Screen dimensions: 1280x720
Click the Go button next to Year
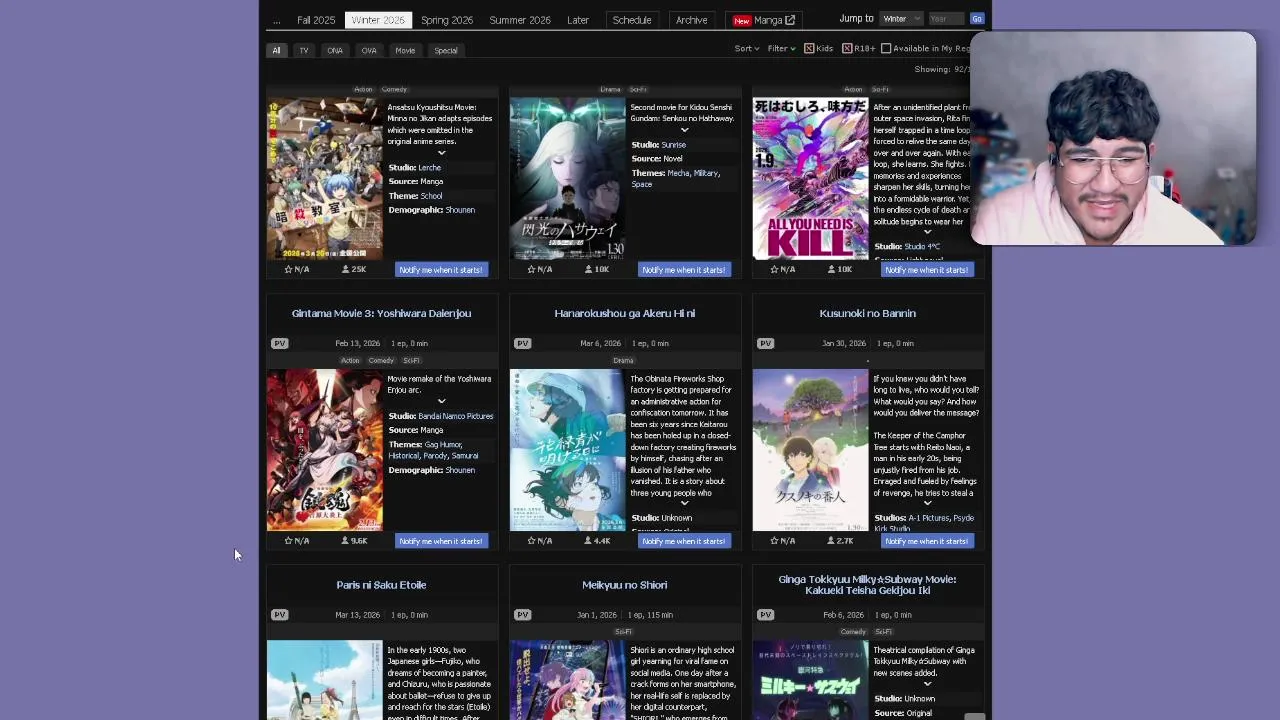coord(977,19)
